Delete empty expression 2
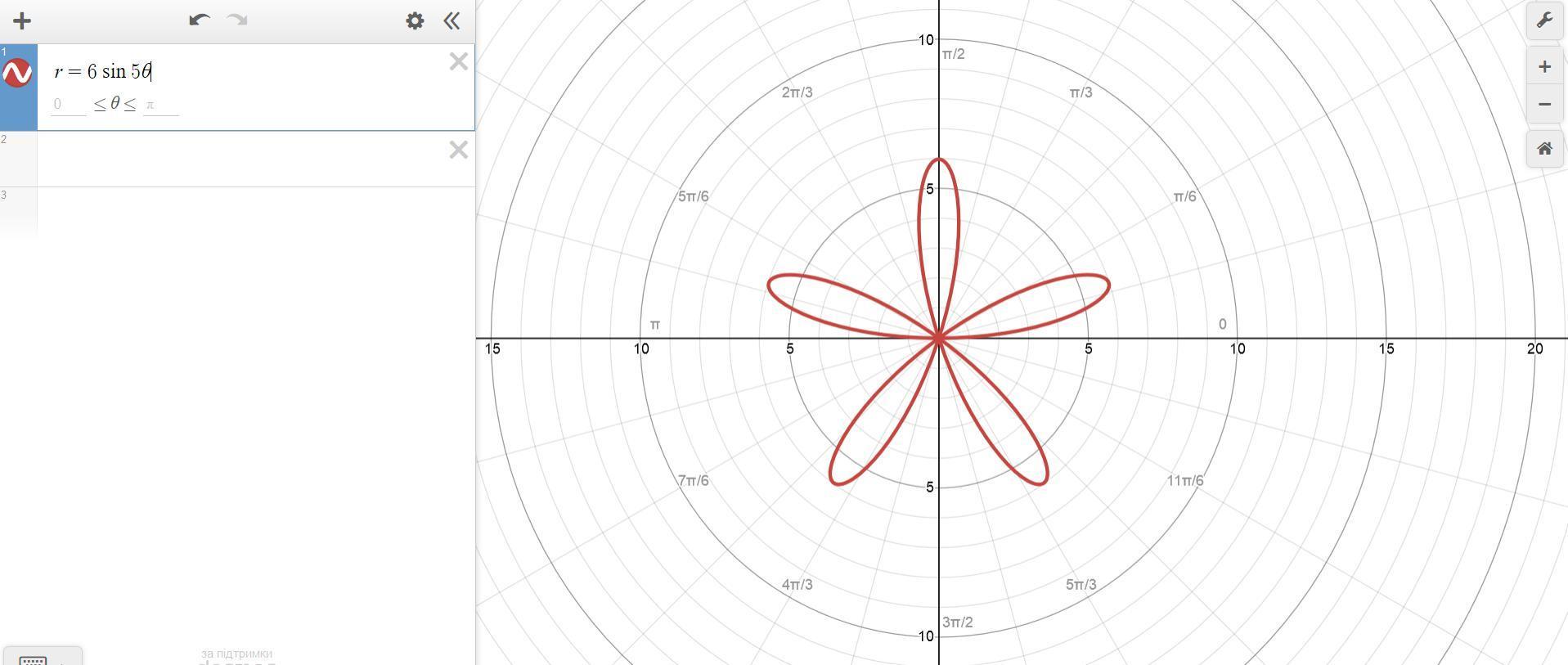Image resolution: width=1568 pixels, height=665 pixels. click(458, 150)
